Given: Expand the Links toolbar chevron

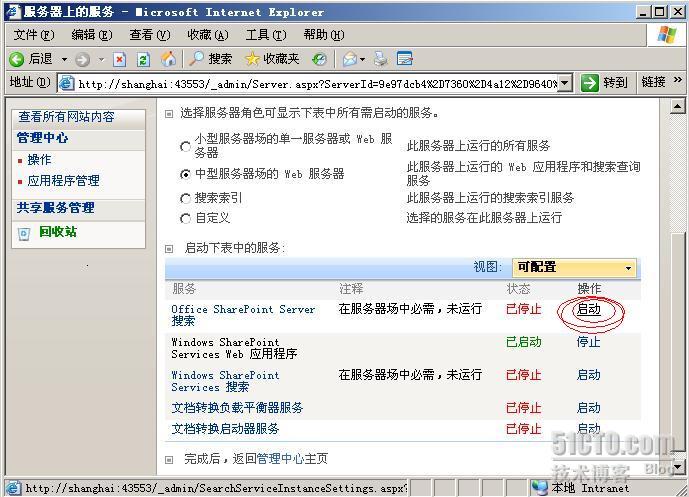Looking at the screenshot, I should click(677, 80).
